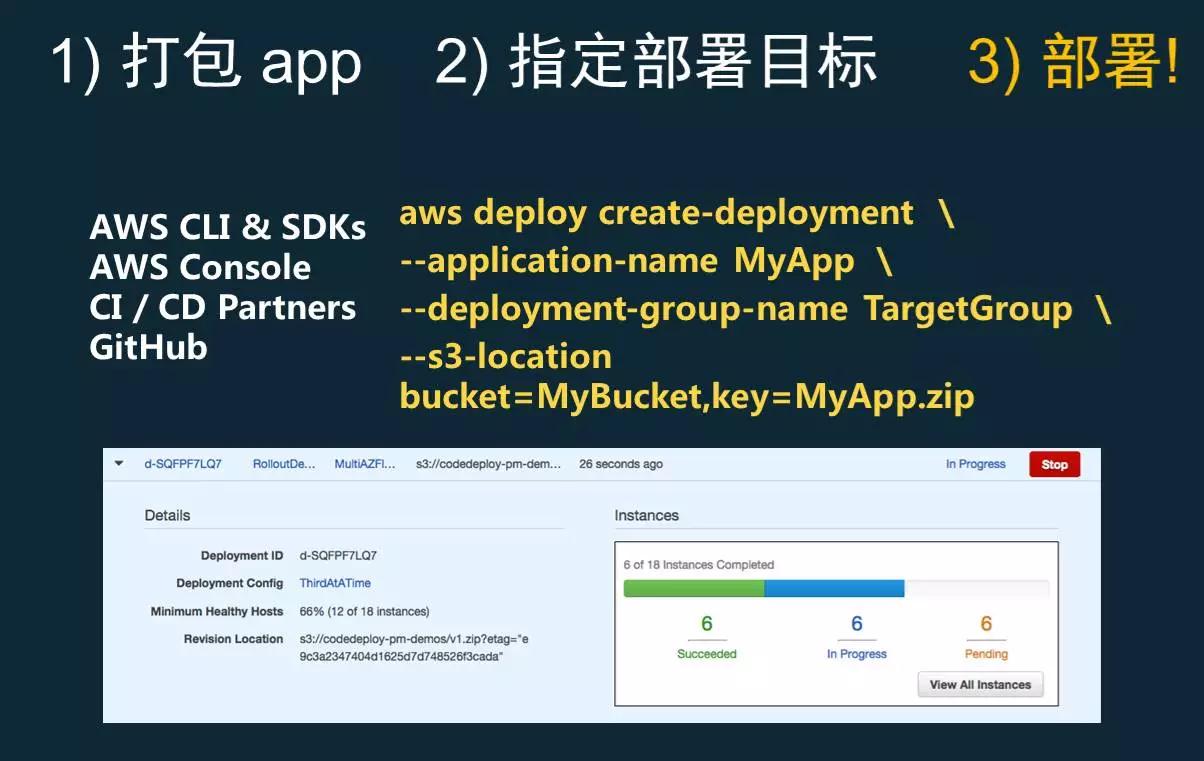Click the Instances section heading
The height and width of the screenshot is (761, 1204).
tap(646, 516)
